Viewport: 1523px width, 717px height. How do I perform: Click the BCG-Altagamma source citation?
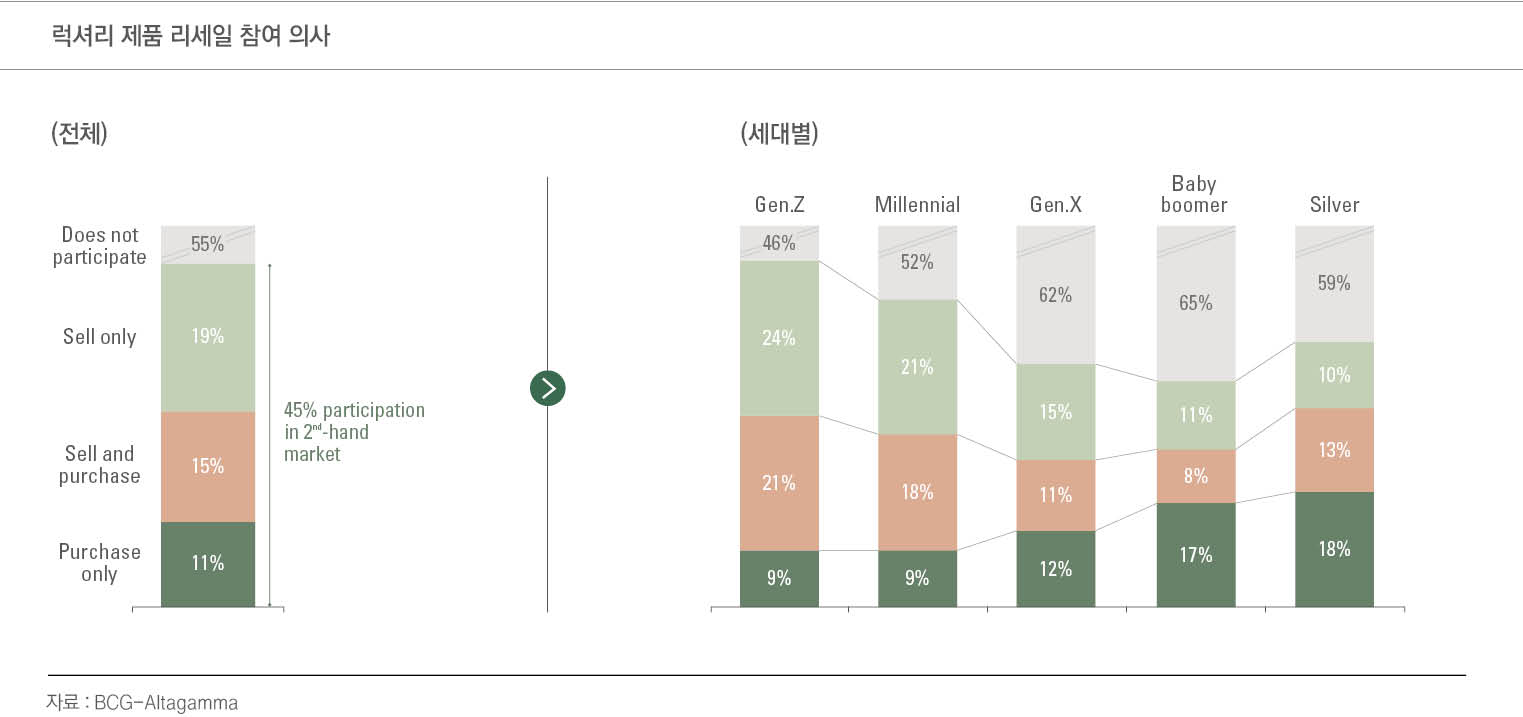143,703
